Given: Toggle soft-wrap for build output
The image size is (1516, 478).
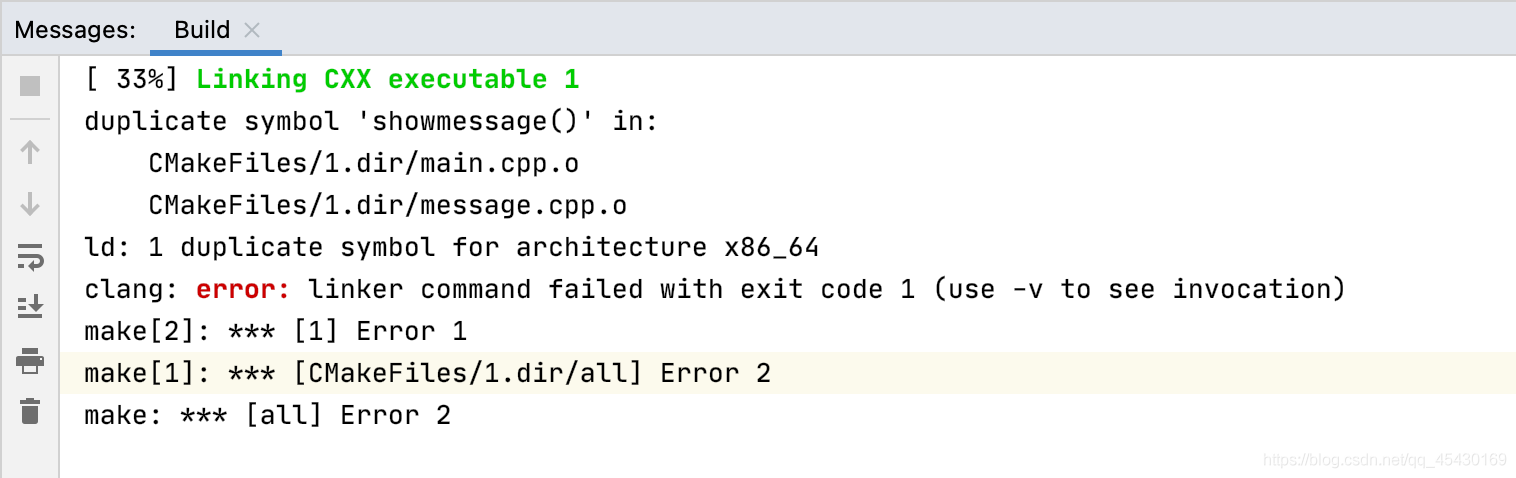Looking at the screenshot, I should (x=30, y=257).
